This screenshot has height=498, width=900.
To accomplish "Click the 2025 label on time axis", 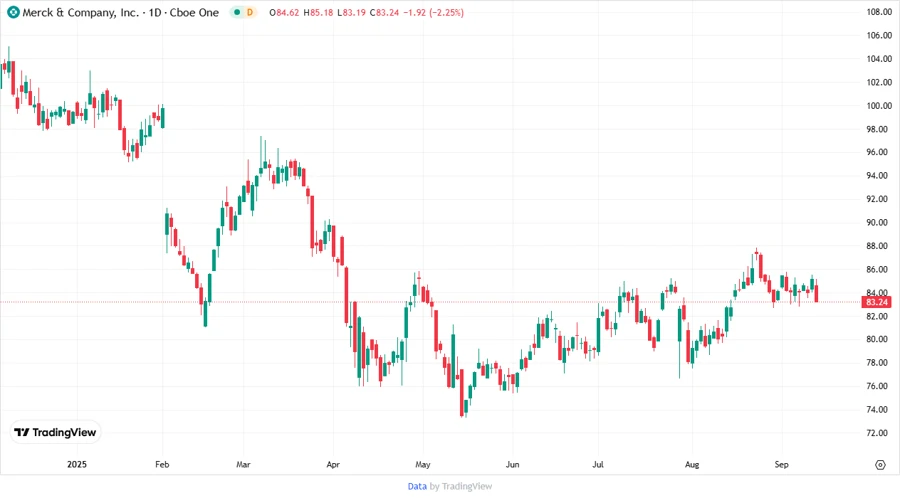I will (77, 464).
